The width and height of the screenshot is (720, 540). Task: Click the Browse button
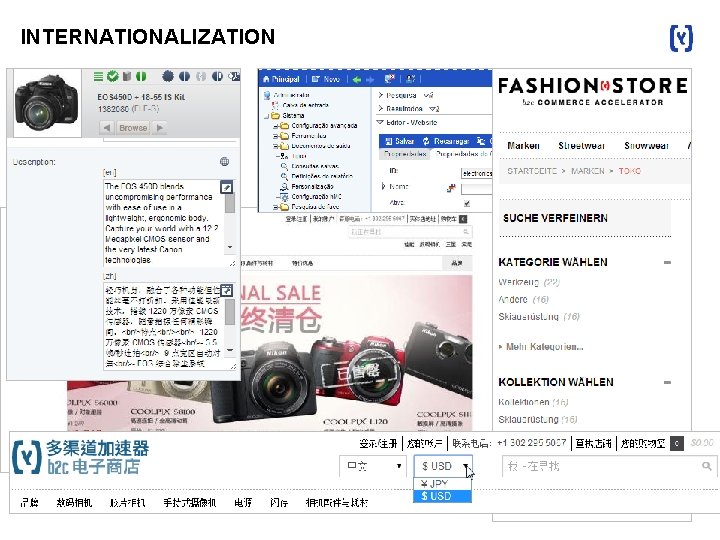pos(133,128)
